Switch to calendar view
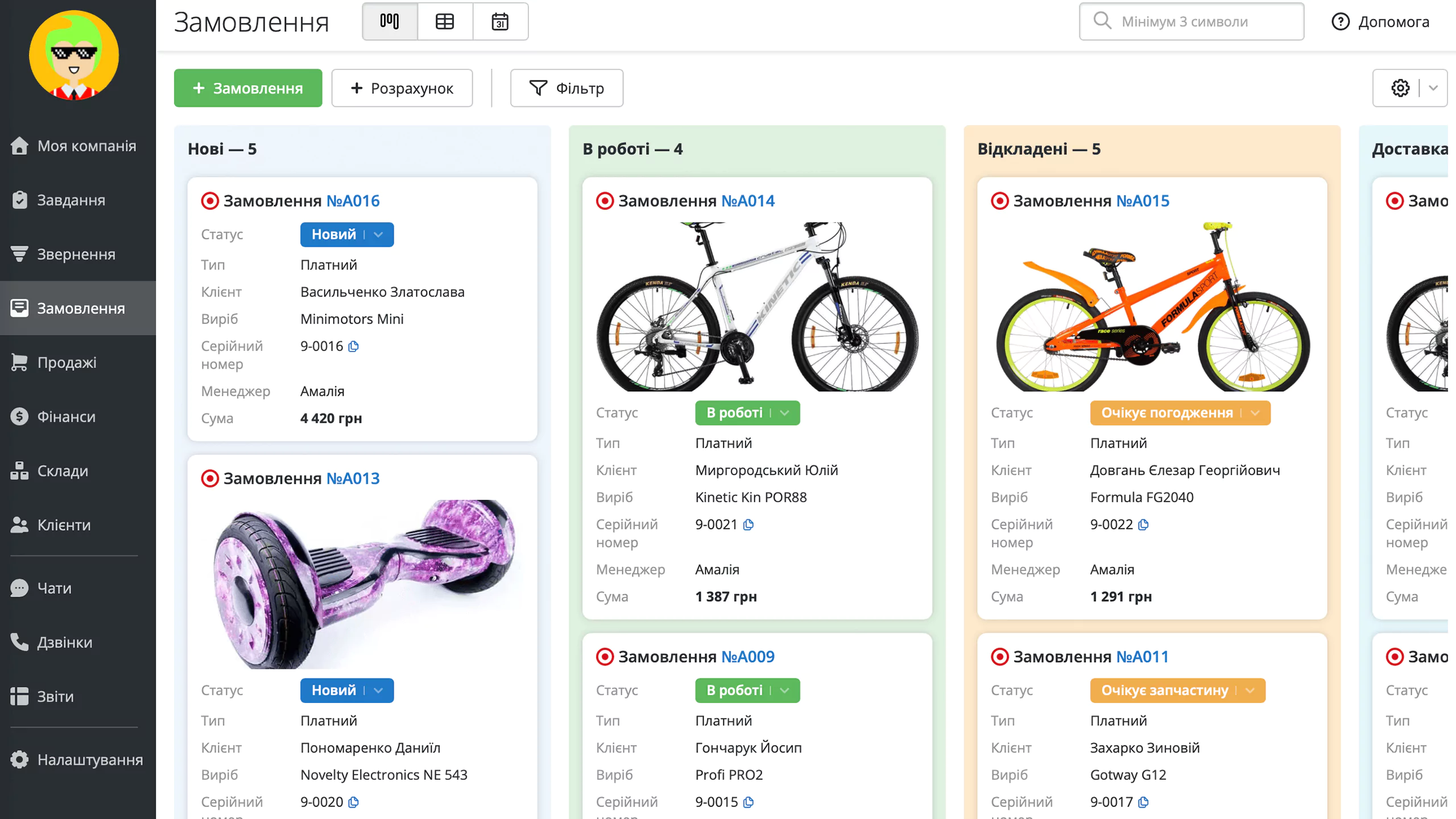The height and width of the screenshot is (819, 1456). click(x=500, y=22)
